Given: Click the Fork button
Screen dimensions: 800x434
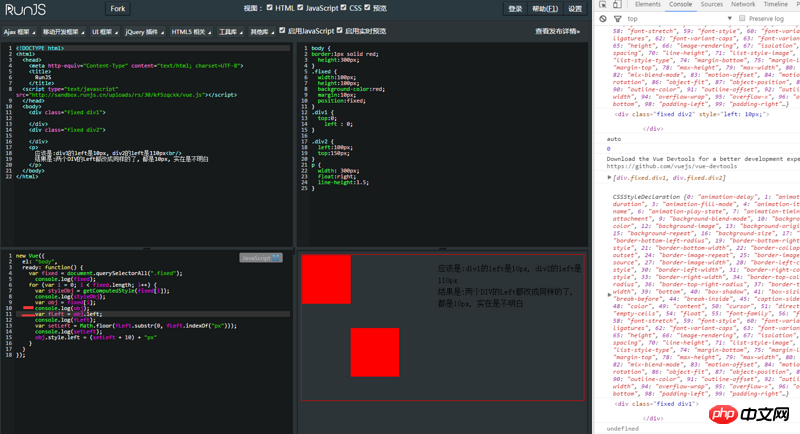Looking at the screenshot, I should click(117, 8).
